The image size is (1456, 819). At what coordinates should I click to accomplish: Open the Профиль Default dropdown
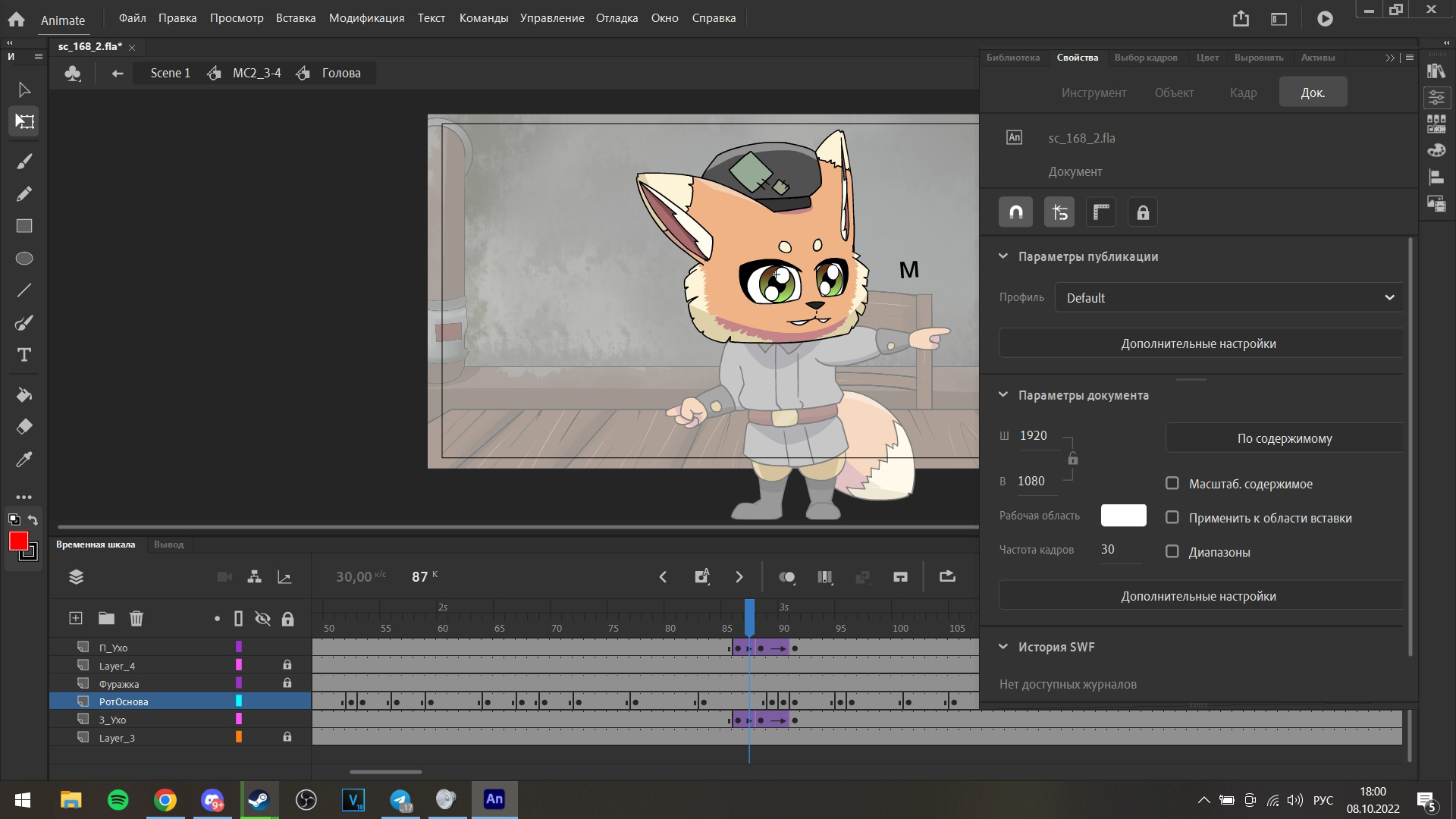coord(1228,298)
